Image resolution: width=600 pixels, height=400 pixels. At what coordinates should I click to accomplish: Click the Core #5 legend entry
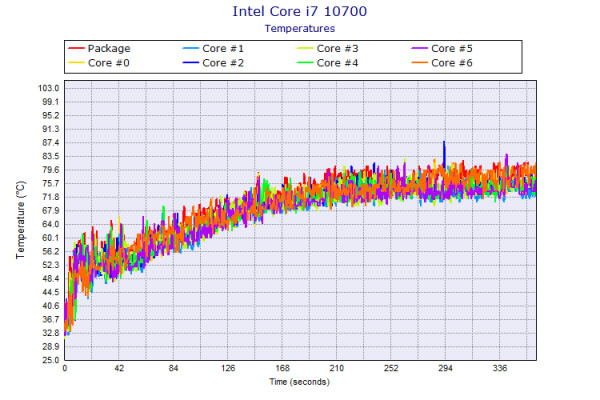[442, 49]
